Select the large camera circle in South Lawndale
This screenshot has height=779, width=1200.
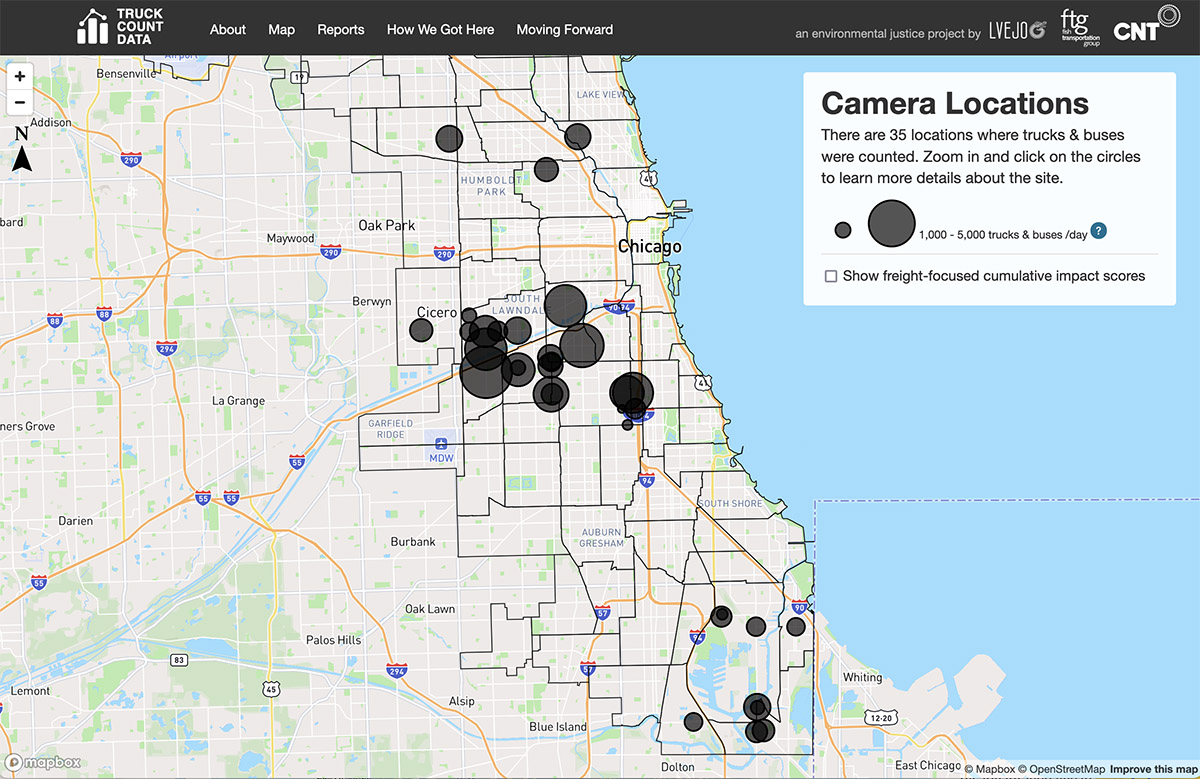click(565, 305)
